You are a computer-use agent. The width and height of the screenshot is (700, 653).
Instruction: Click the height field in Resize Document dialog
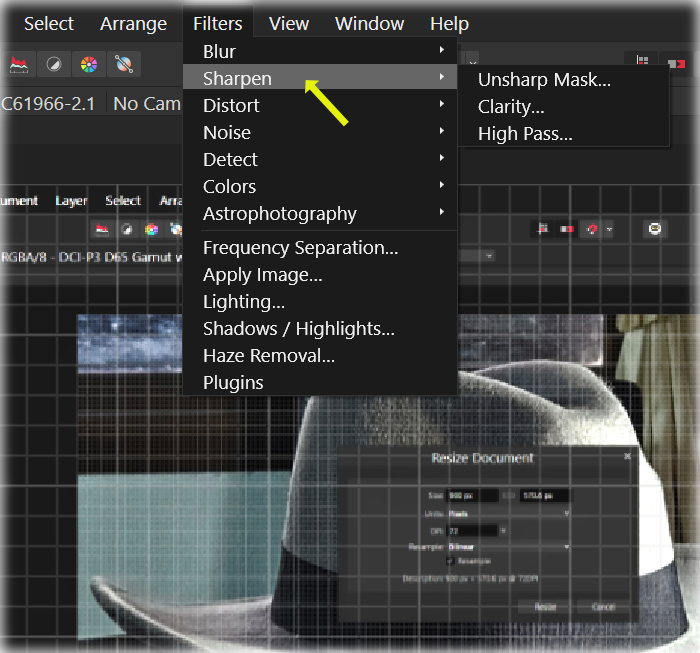point(545,495)
